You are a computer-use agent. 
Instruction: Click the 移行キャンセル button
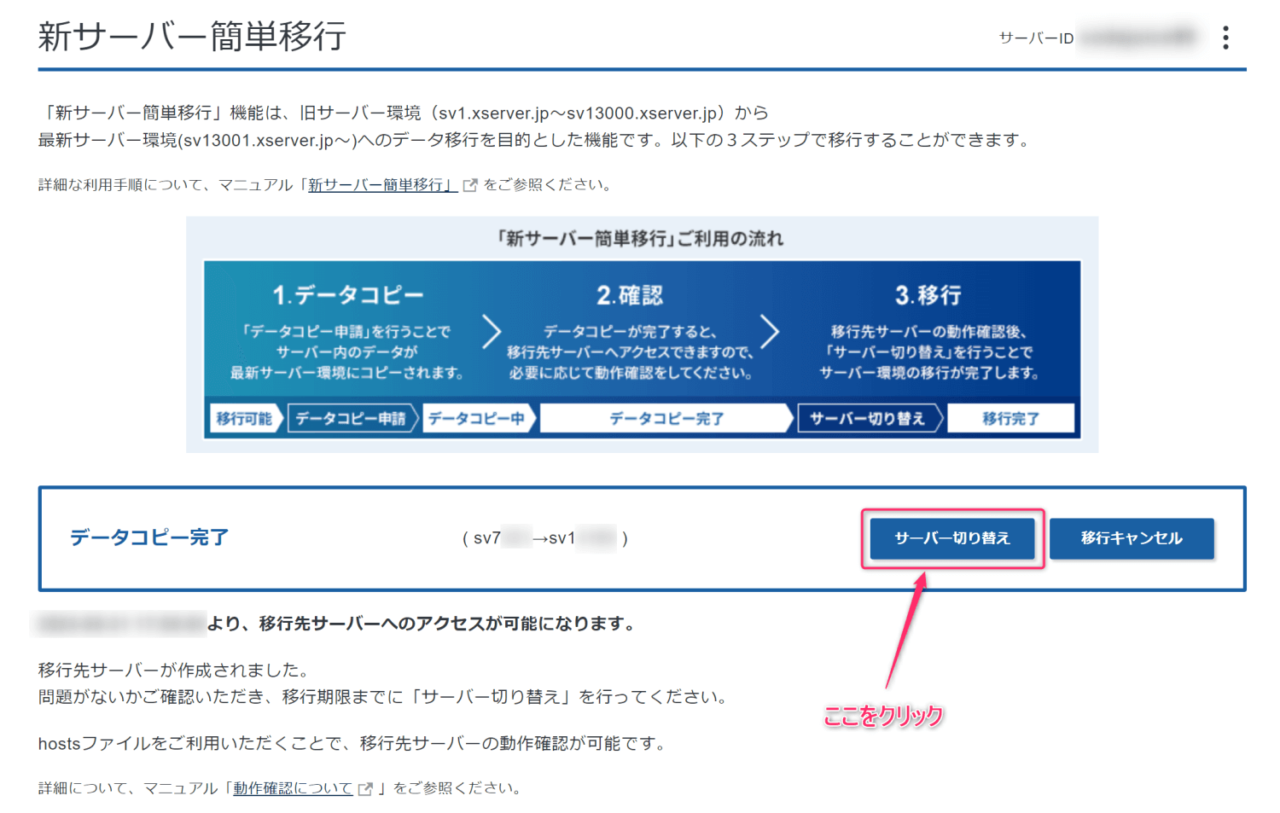click(x=1132, y=538)
